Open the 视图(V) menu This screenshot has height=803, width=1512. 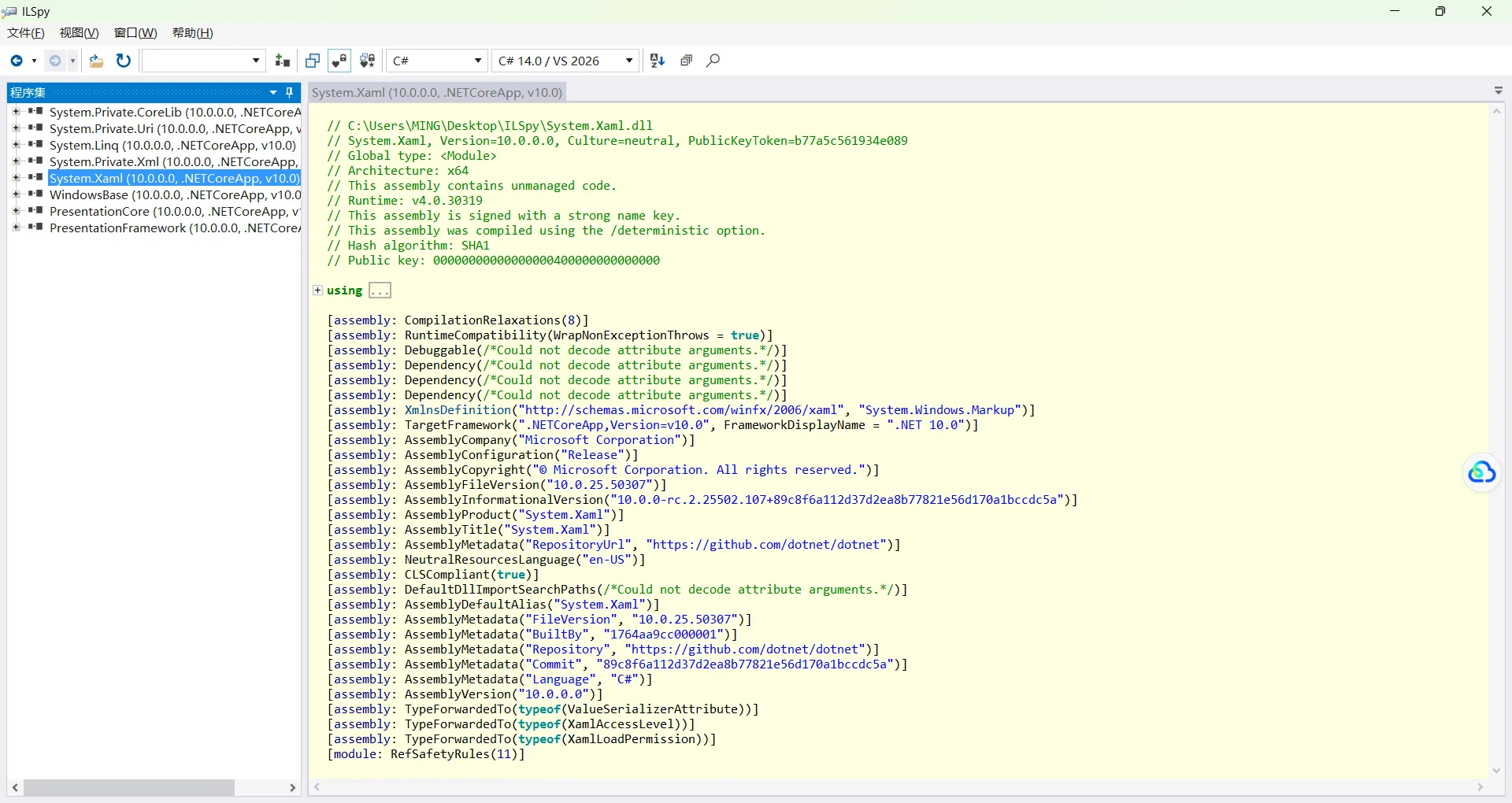click(79, 33)
